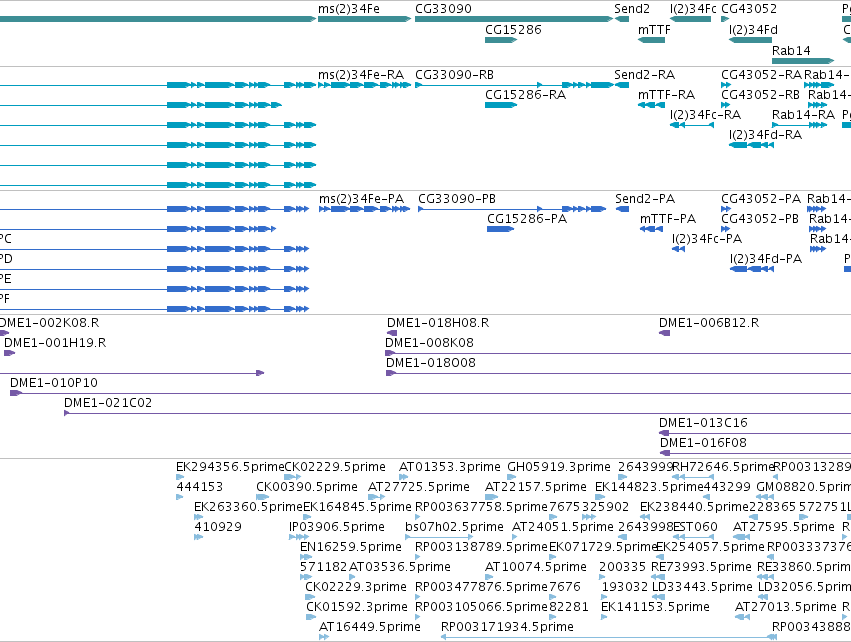Click the Send2 gene label
Screen dimensions: 851x642
[x=632, y=9]
